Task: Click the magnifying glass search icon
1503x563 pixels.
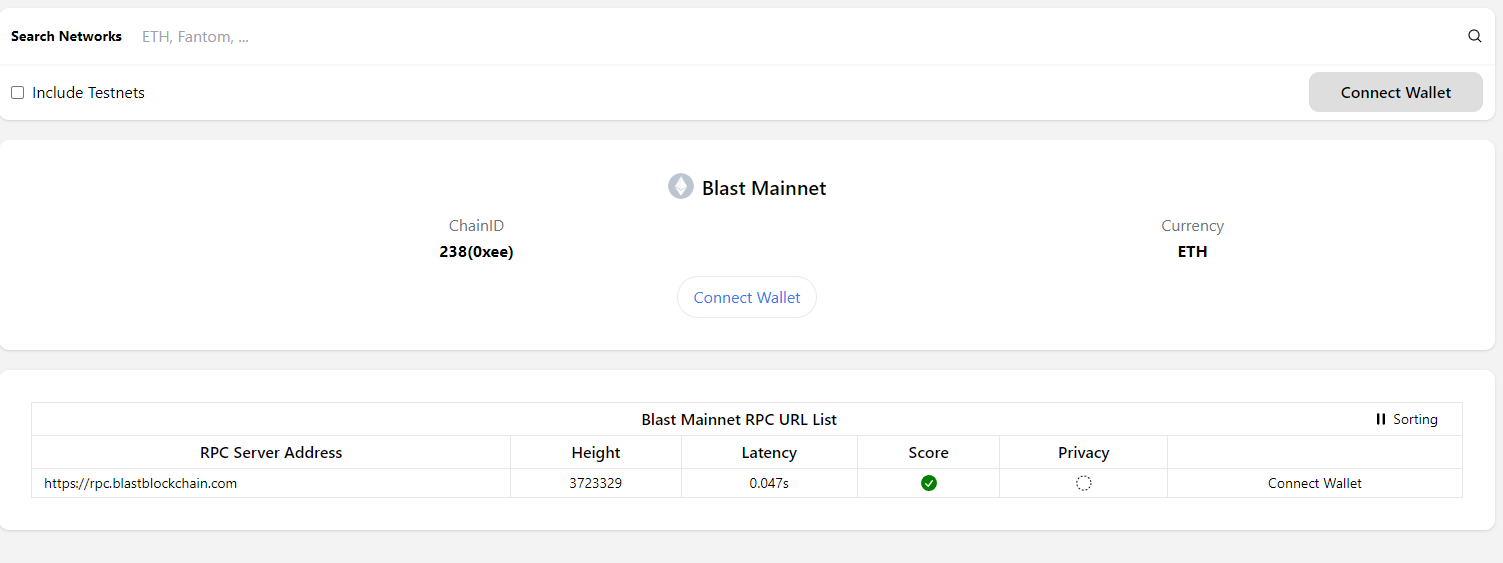Action: [x=1474, y=36]
